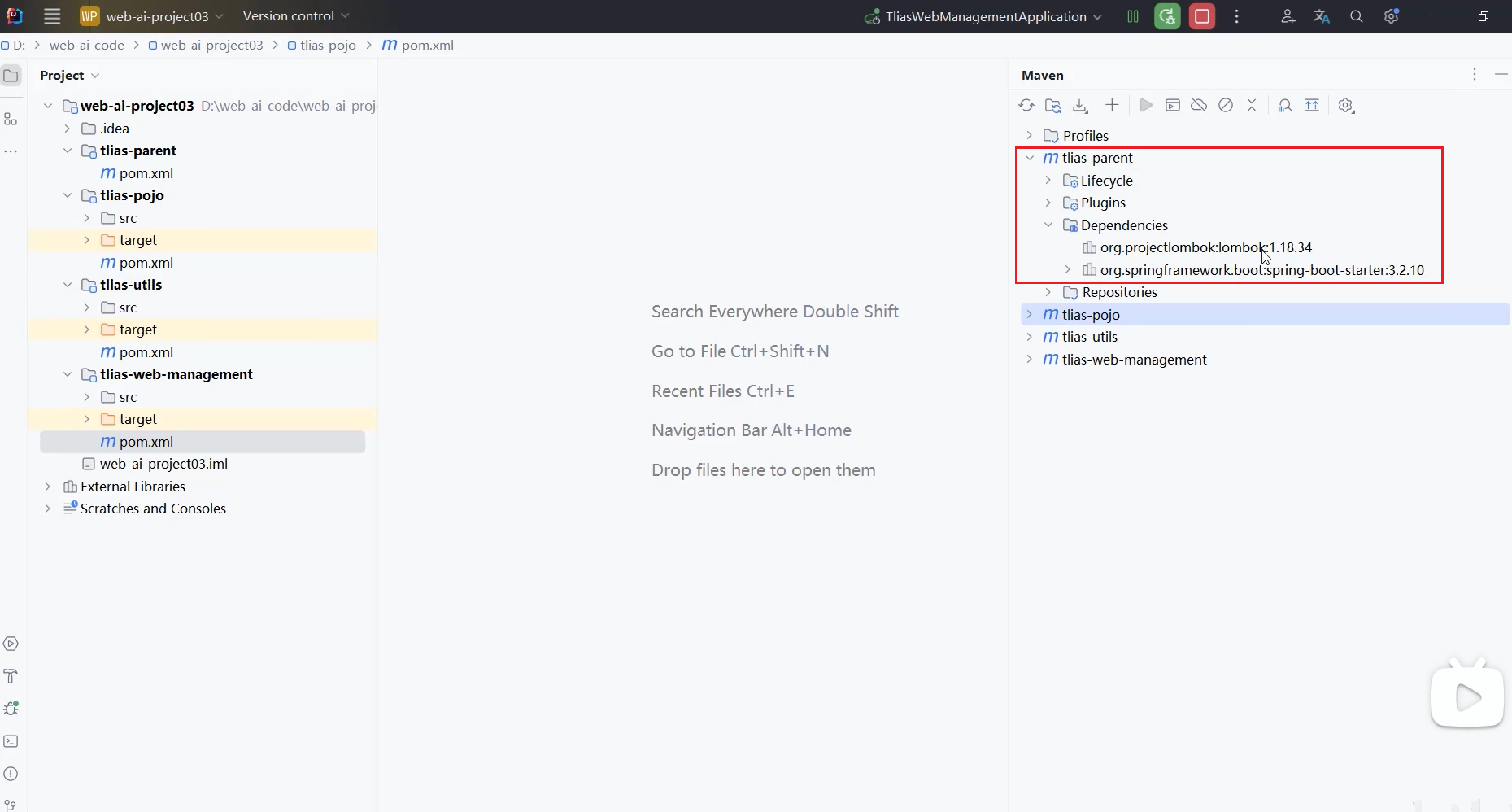This screenshot has width=1512, height=812.
Task: Click web-ai-code in breadcrumb bar
Action: click(87, 46)
